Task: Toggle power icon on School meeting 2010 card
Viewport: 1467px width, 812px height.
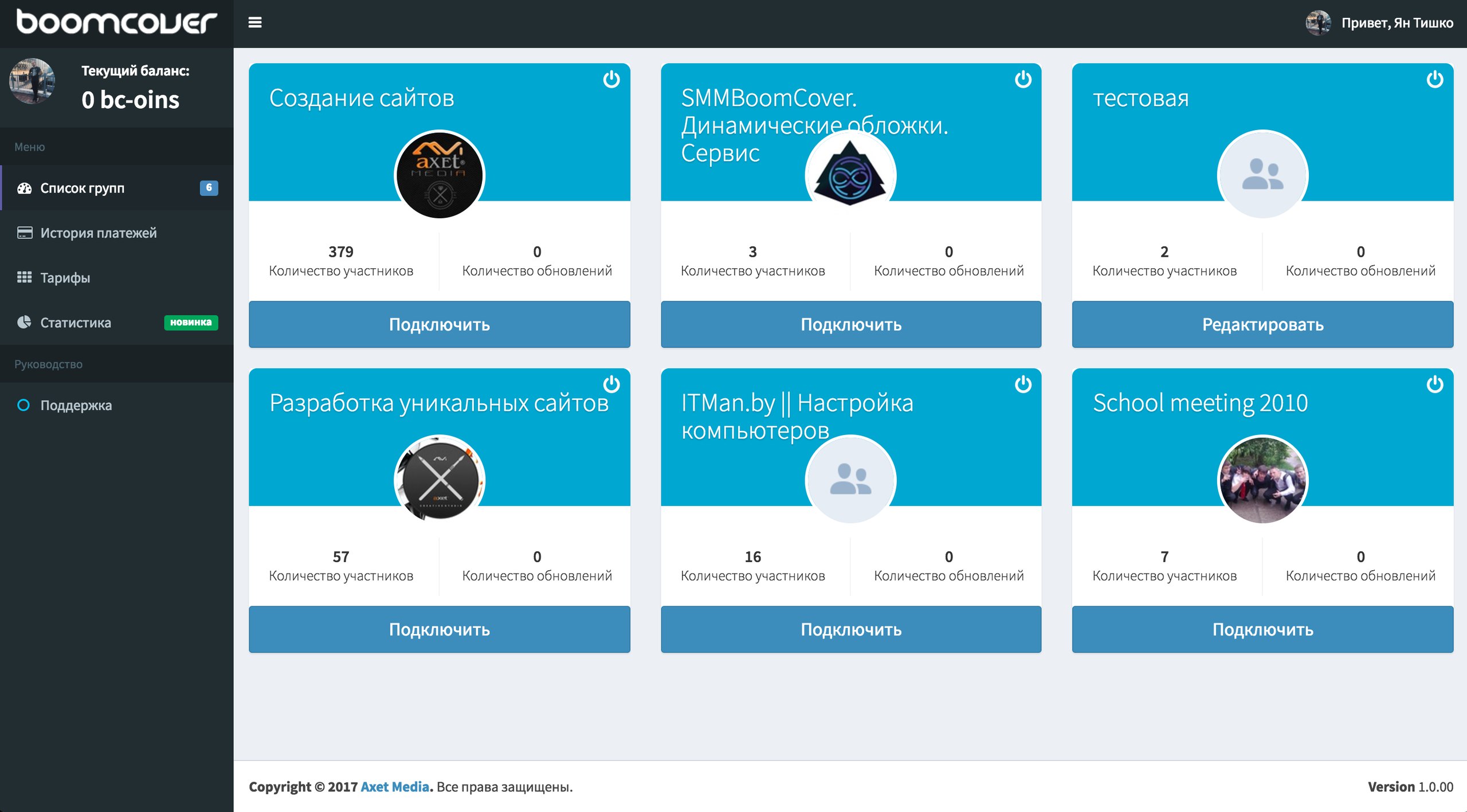Action: 1434,384
